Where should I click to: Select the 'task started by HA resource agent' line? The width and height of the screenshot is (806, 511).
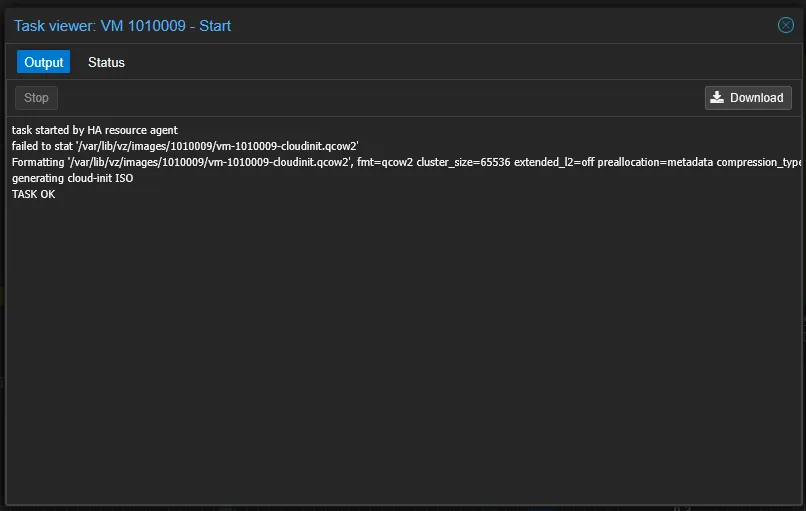pyautogui.click(x=94, y=130)
